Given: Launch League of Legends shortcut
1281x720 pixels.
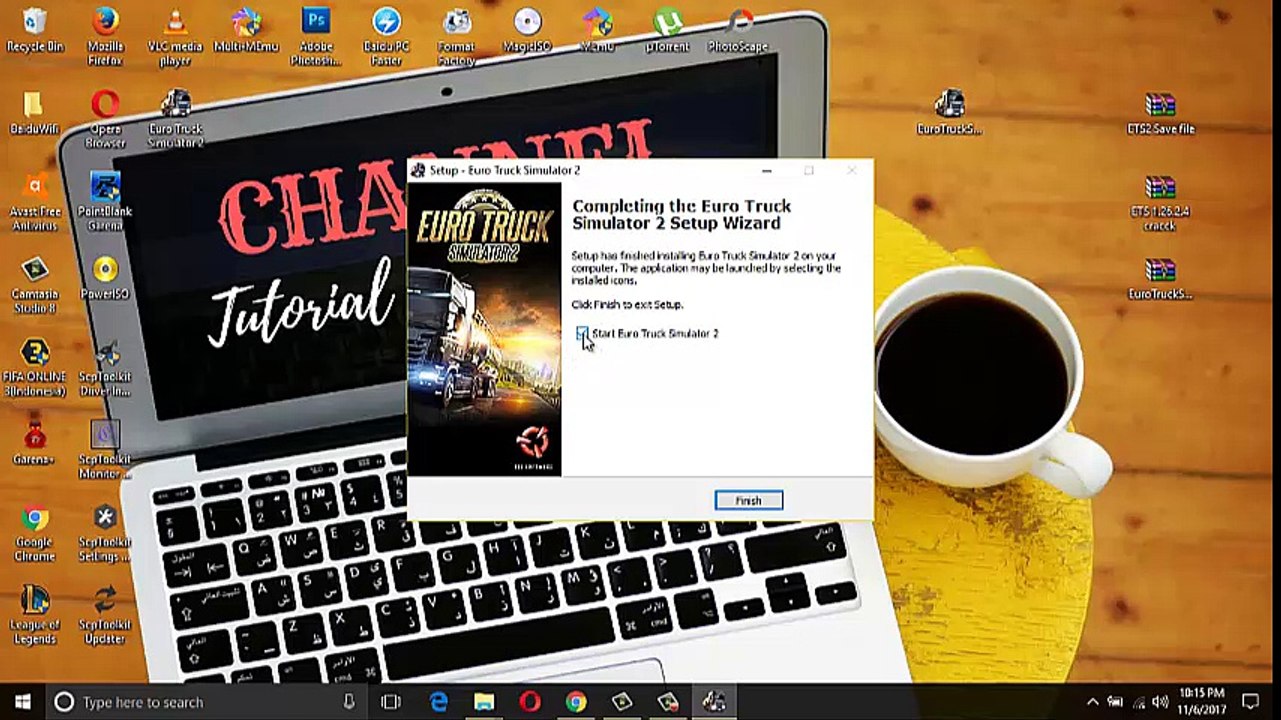Looking at the screenshot, I should click(x=35, y=615).
